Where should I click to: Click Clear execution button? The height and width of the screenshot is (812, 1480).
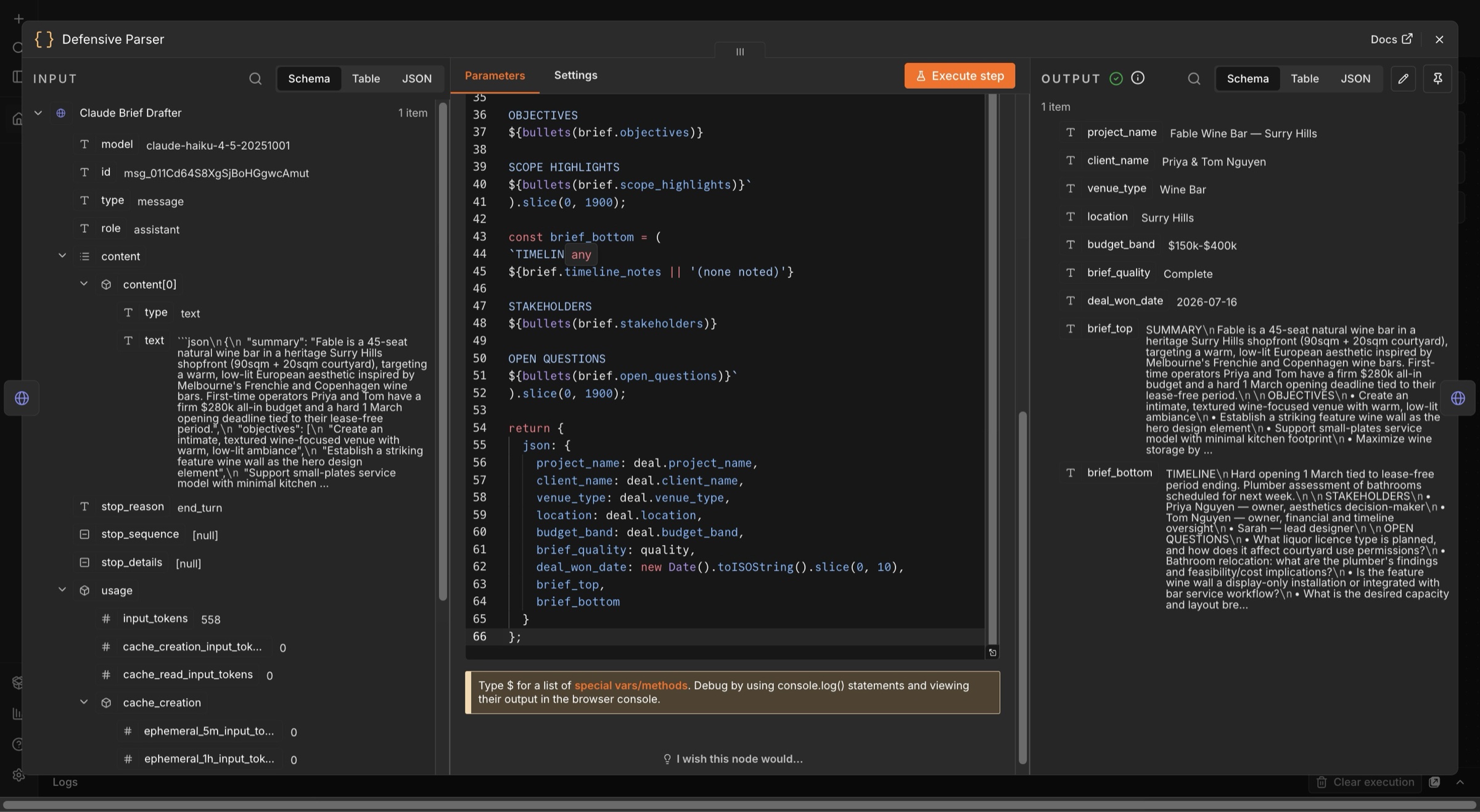[x=1365, y=782]
